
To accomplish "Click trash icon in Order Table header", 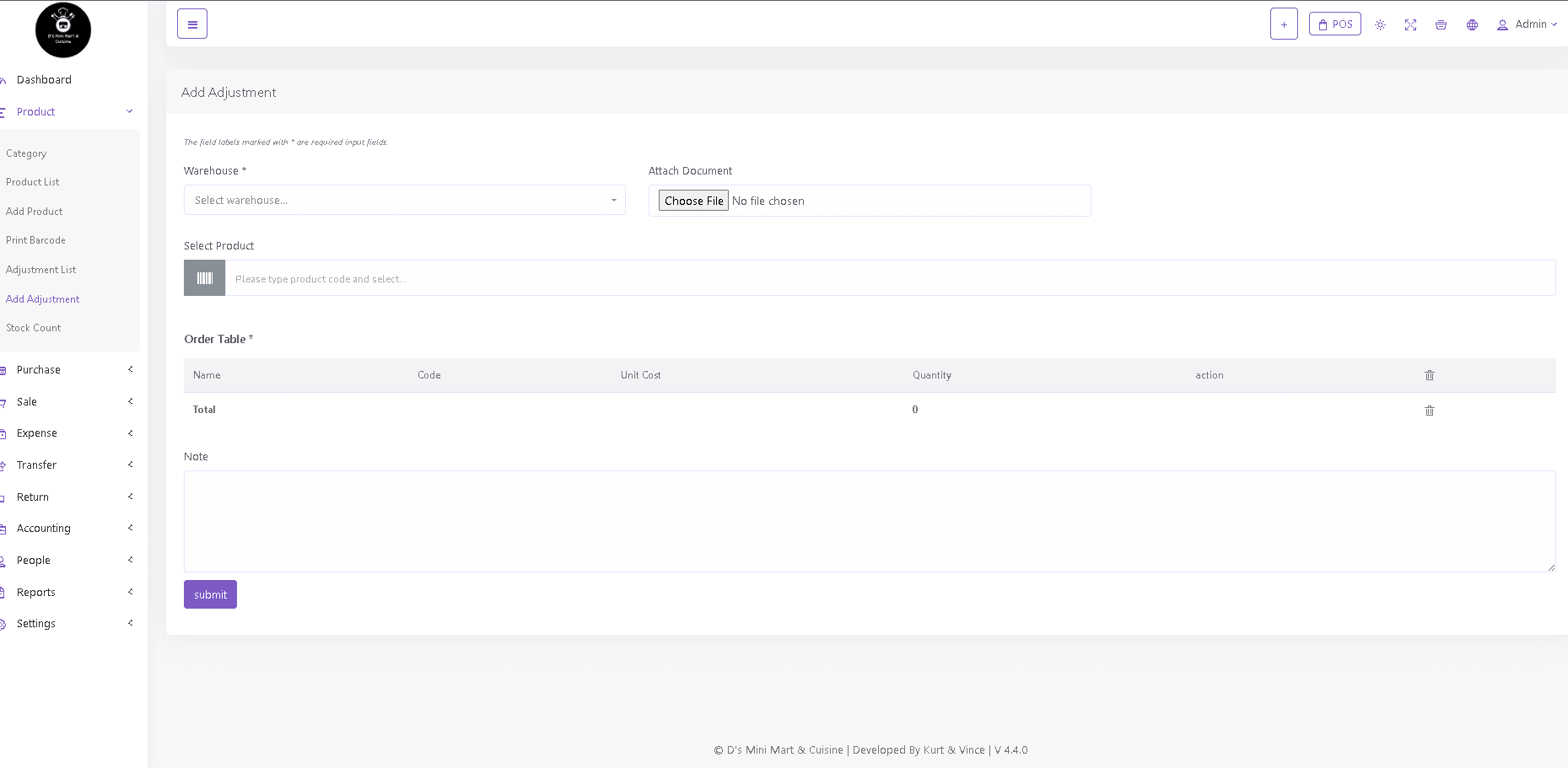I will tap(1430, 375).
